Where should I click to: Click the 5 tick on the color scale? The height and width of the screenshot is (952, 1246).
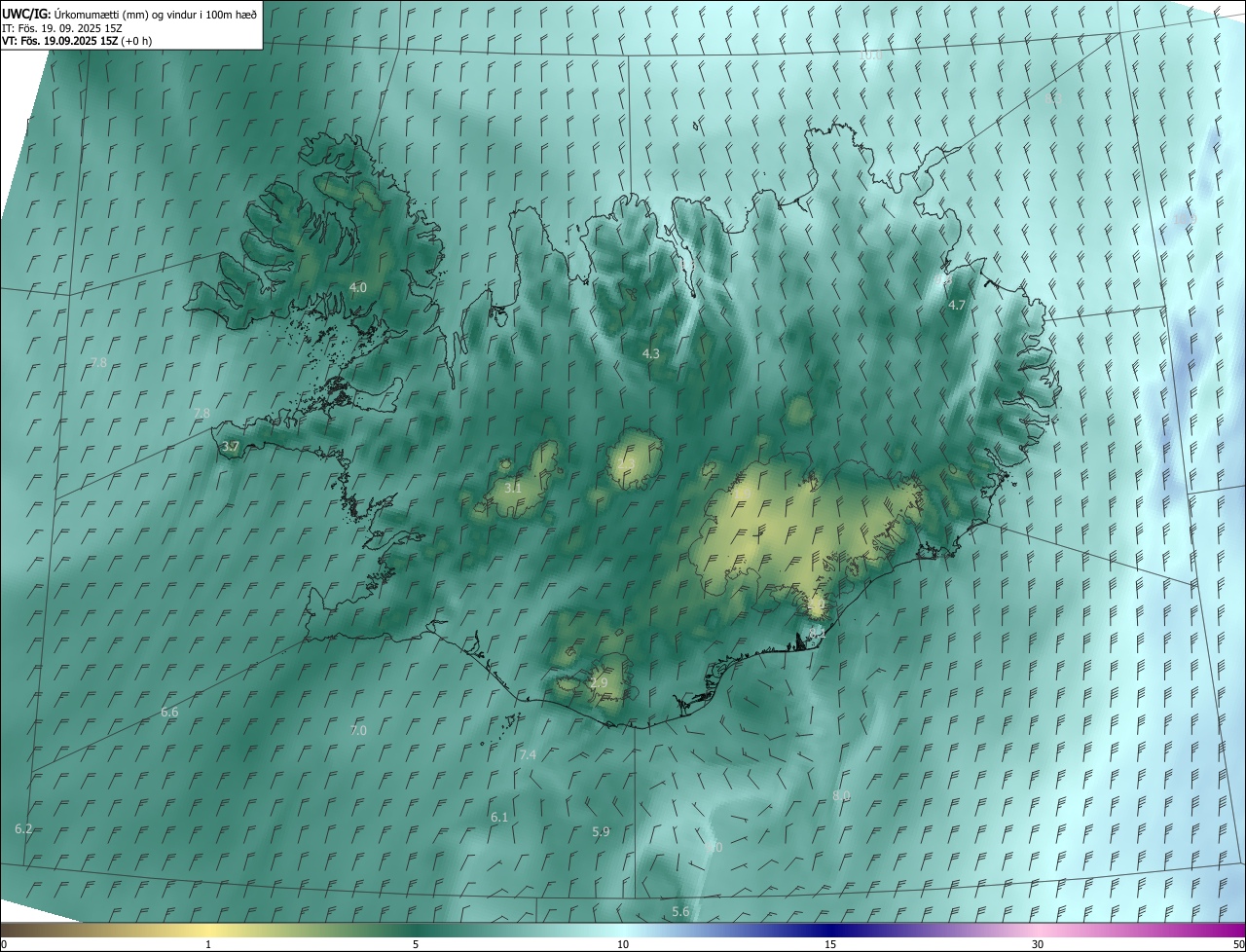[x=416, y=944]
